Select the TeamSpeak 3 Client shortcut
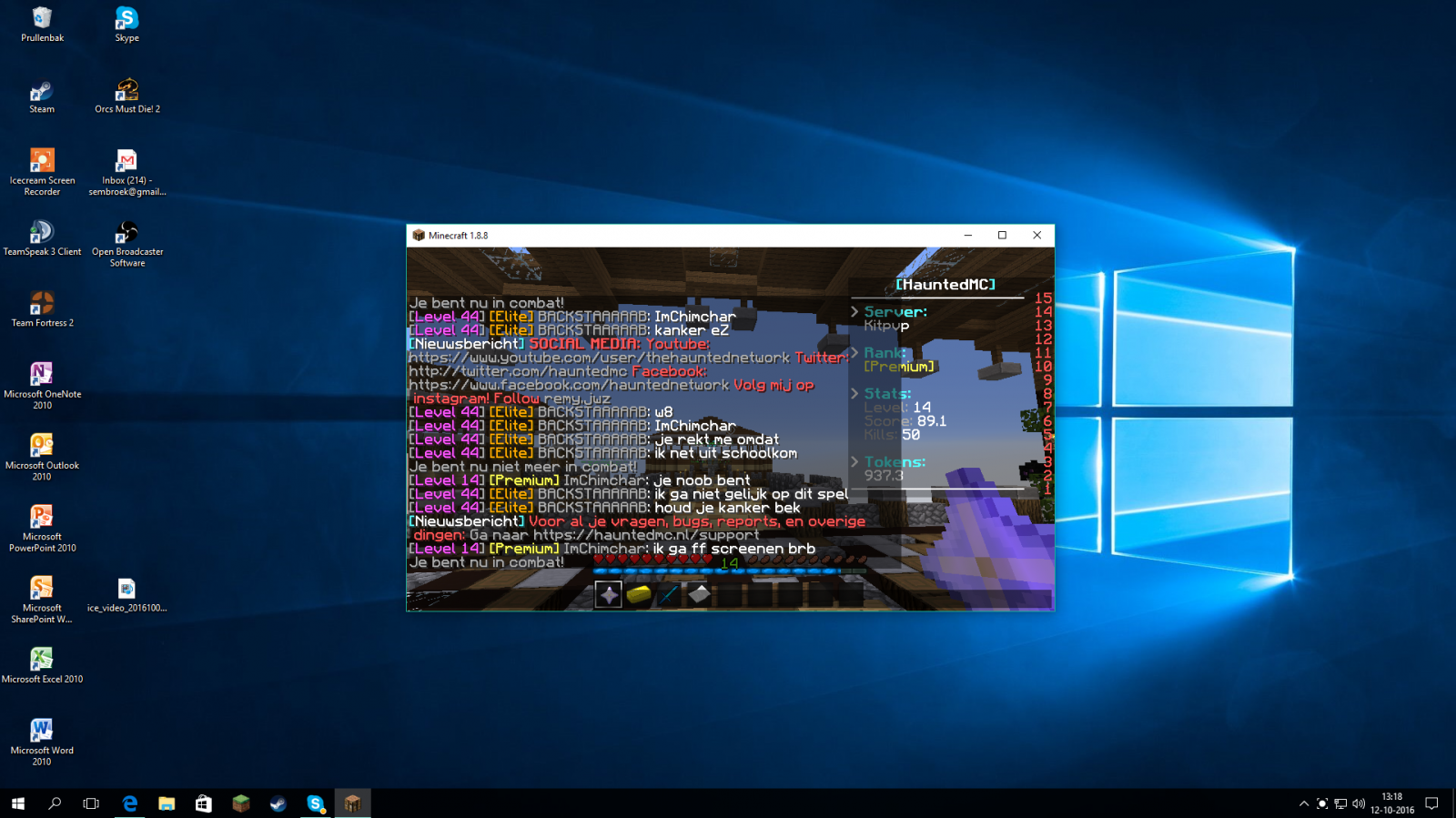 click(42, 238)
